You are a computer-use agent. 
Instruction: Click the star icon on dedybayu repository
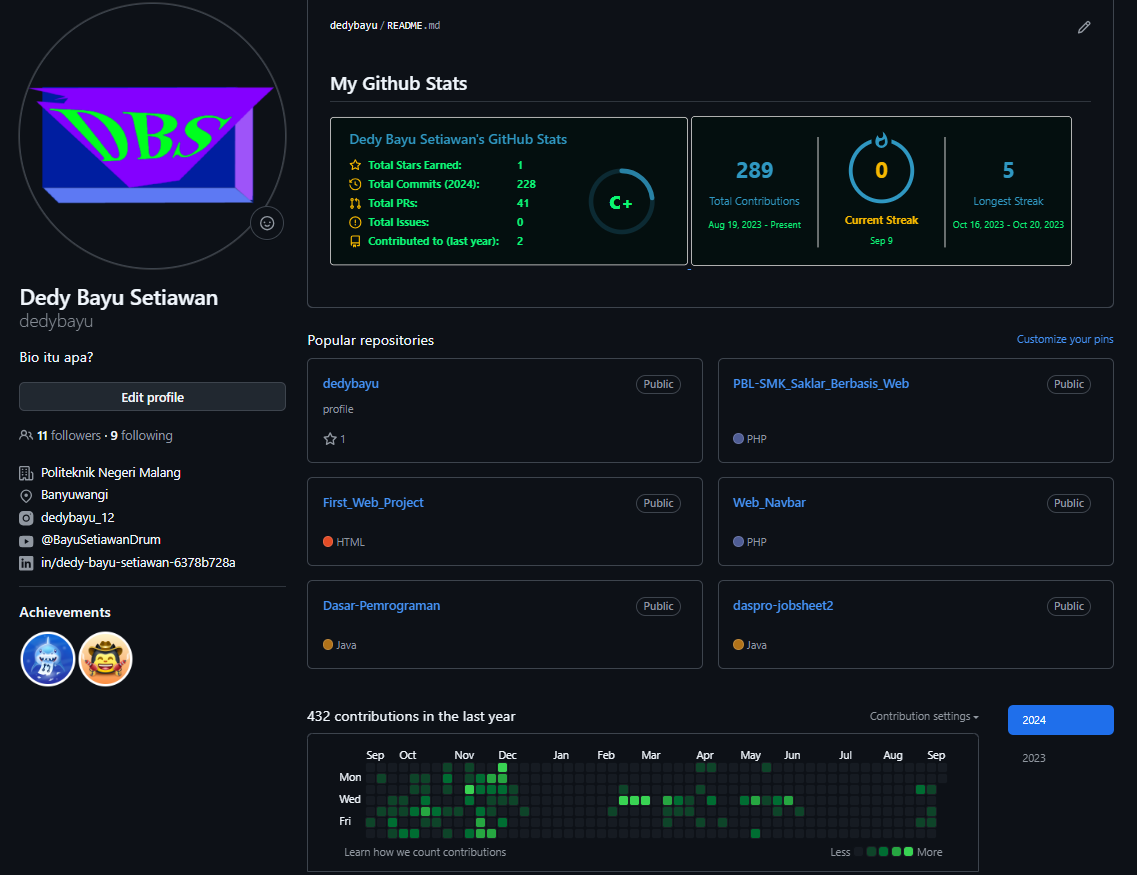[x=330, y=439]
